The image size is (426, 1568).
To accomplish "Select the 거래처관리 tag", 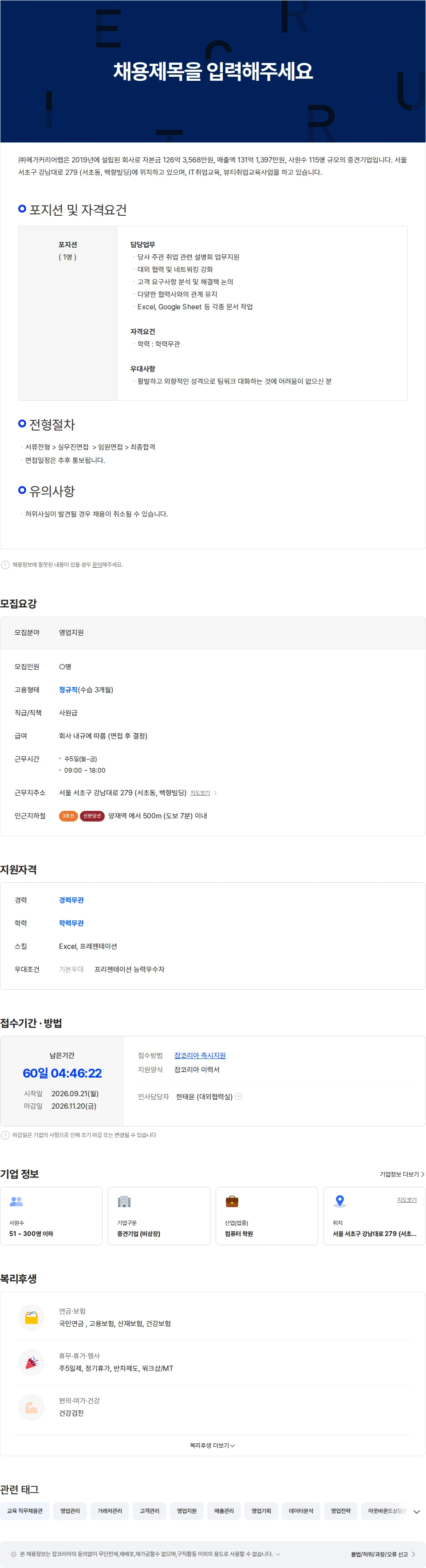I will [x=110, y=1510].
